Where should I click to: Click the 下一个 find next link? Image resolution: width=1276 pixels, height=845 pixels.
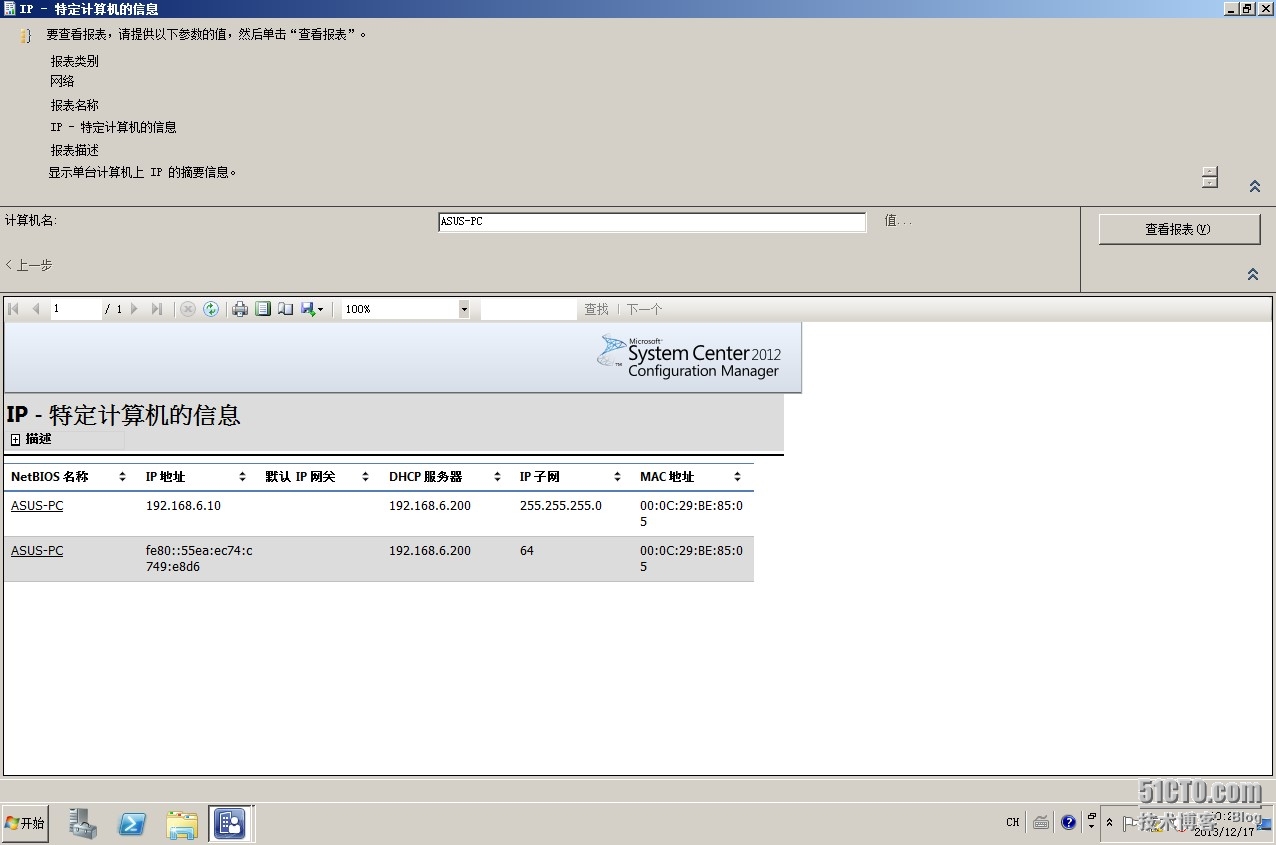pos(644,309)
